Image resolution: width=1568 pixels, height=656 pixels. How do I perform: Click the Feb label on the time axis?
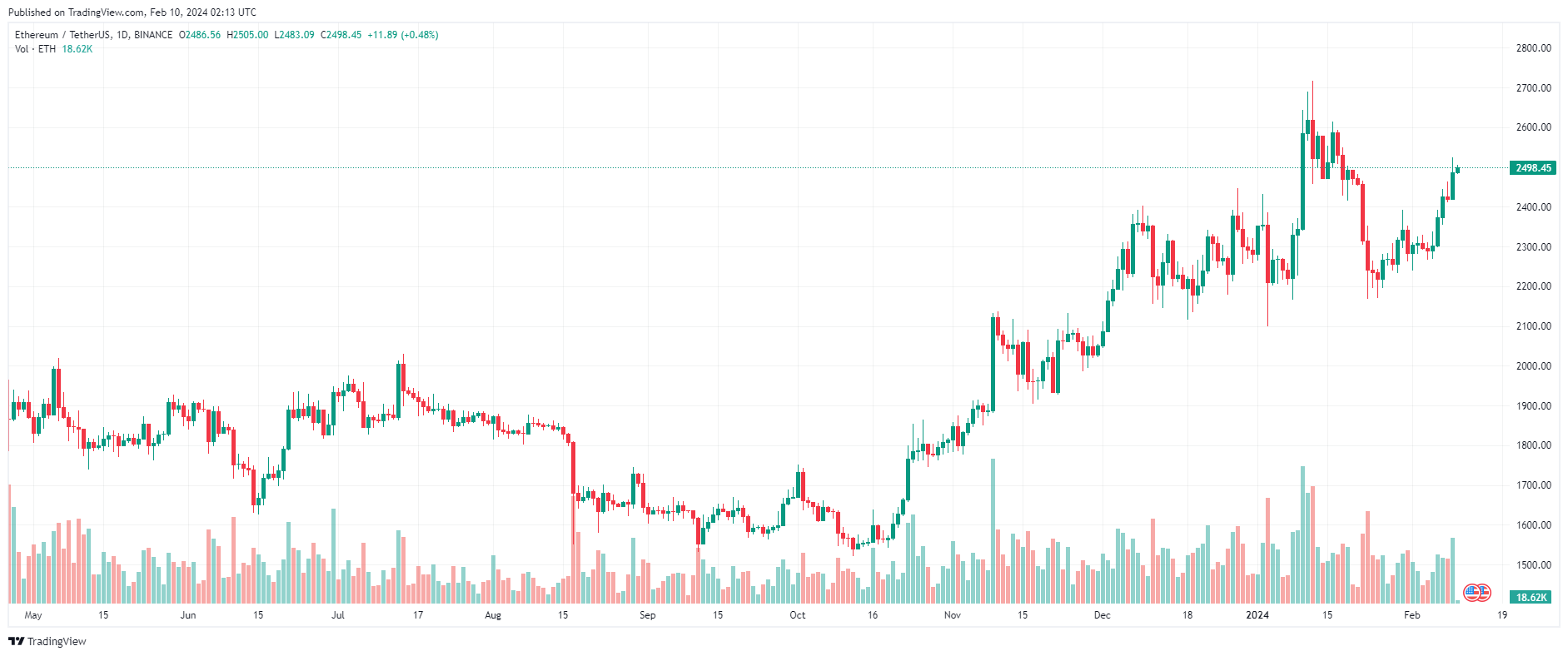1412,615
